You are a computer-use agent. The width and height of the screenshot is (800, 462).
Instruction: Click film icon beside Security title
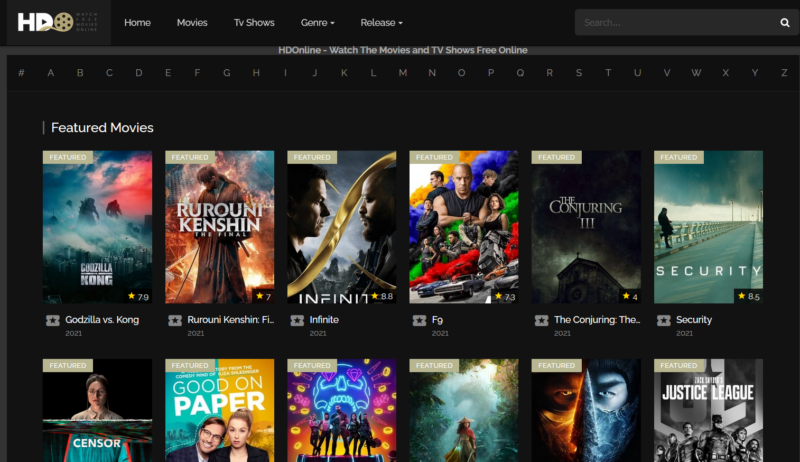coord(663,320)
